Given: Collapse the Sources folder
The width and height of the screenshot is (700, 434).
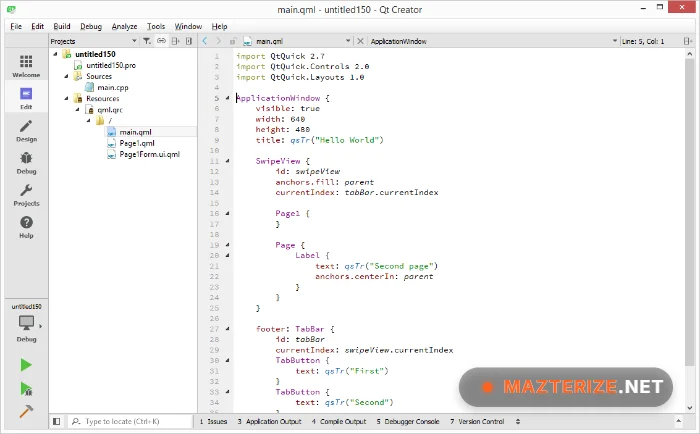Looking at the screenshot, I should pos(67,76).
